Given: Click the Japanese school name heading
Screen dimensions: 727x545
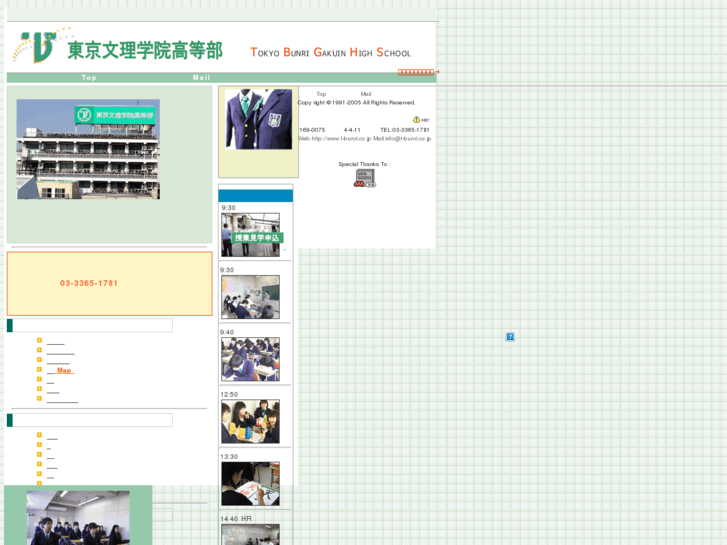Looking at the screenshot, I should coord(145,50).
